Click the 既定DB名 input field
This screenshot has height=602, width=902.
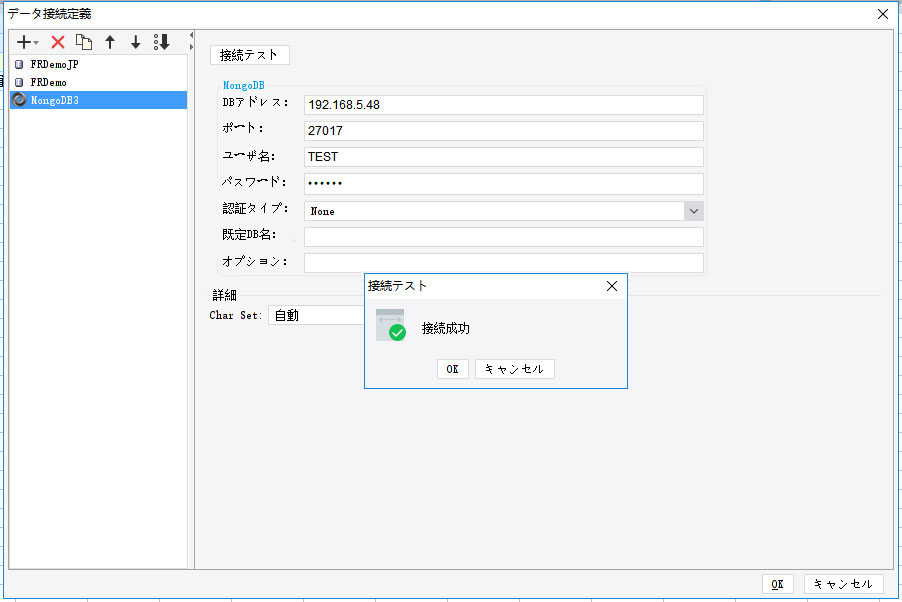coord(503,237)
